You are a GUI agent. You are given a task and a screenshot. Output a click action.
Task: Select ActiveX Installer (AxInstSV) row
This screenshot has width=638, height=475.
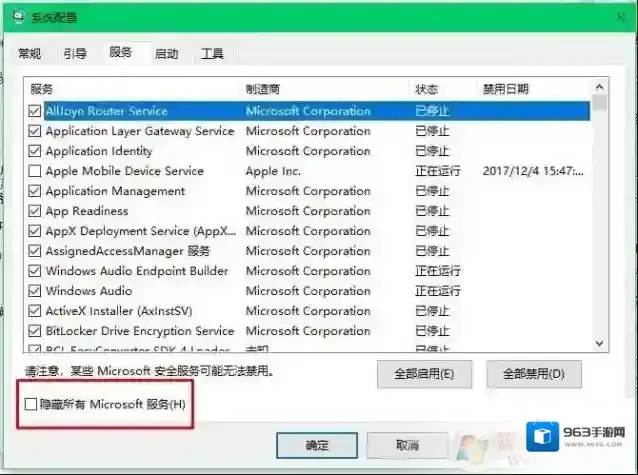pyautogui.click(x=309, y=311)
